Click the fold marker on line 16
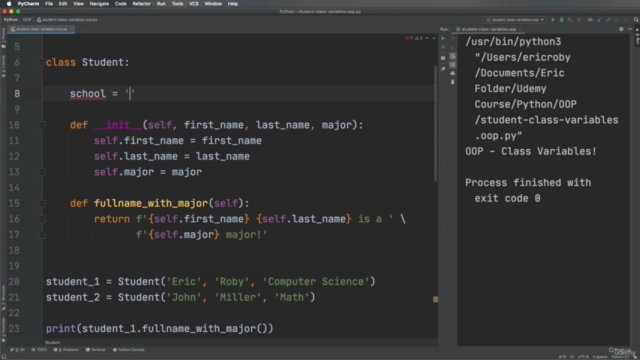This screenshot has width=640, height=360. [x=42, y=219]
